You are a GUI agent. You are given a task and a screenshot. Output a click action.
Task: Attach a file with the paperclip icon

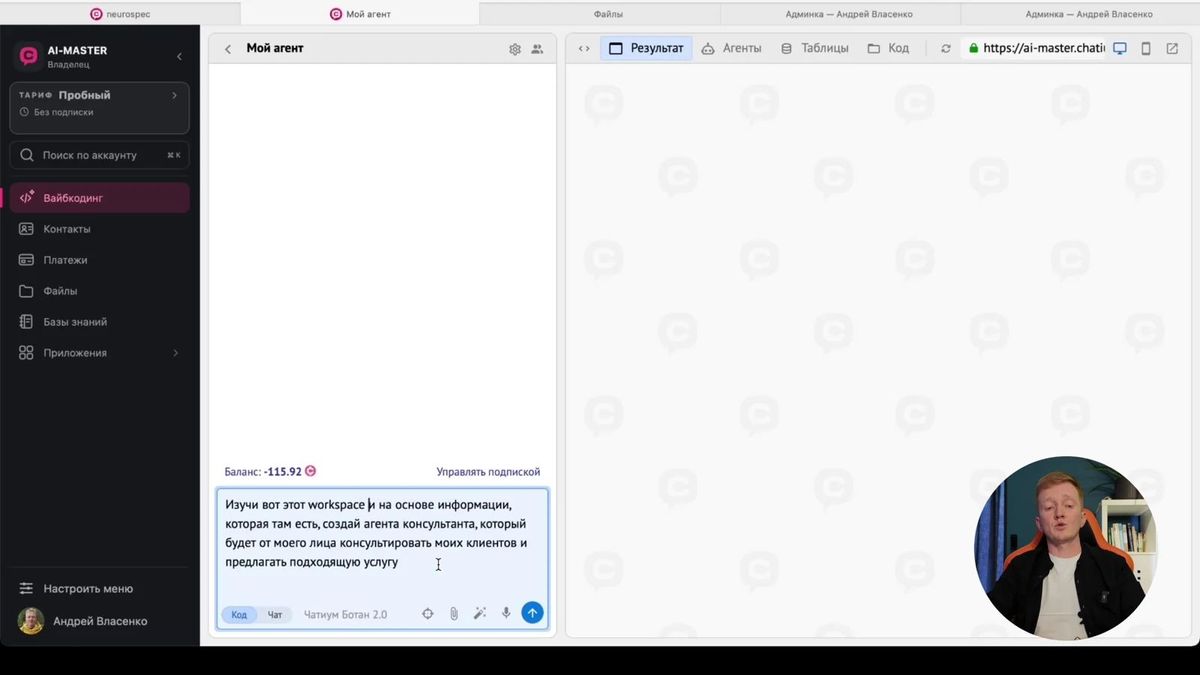pos(454,614)
